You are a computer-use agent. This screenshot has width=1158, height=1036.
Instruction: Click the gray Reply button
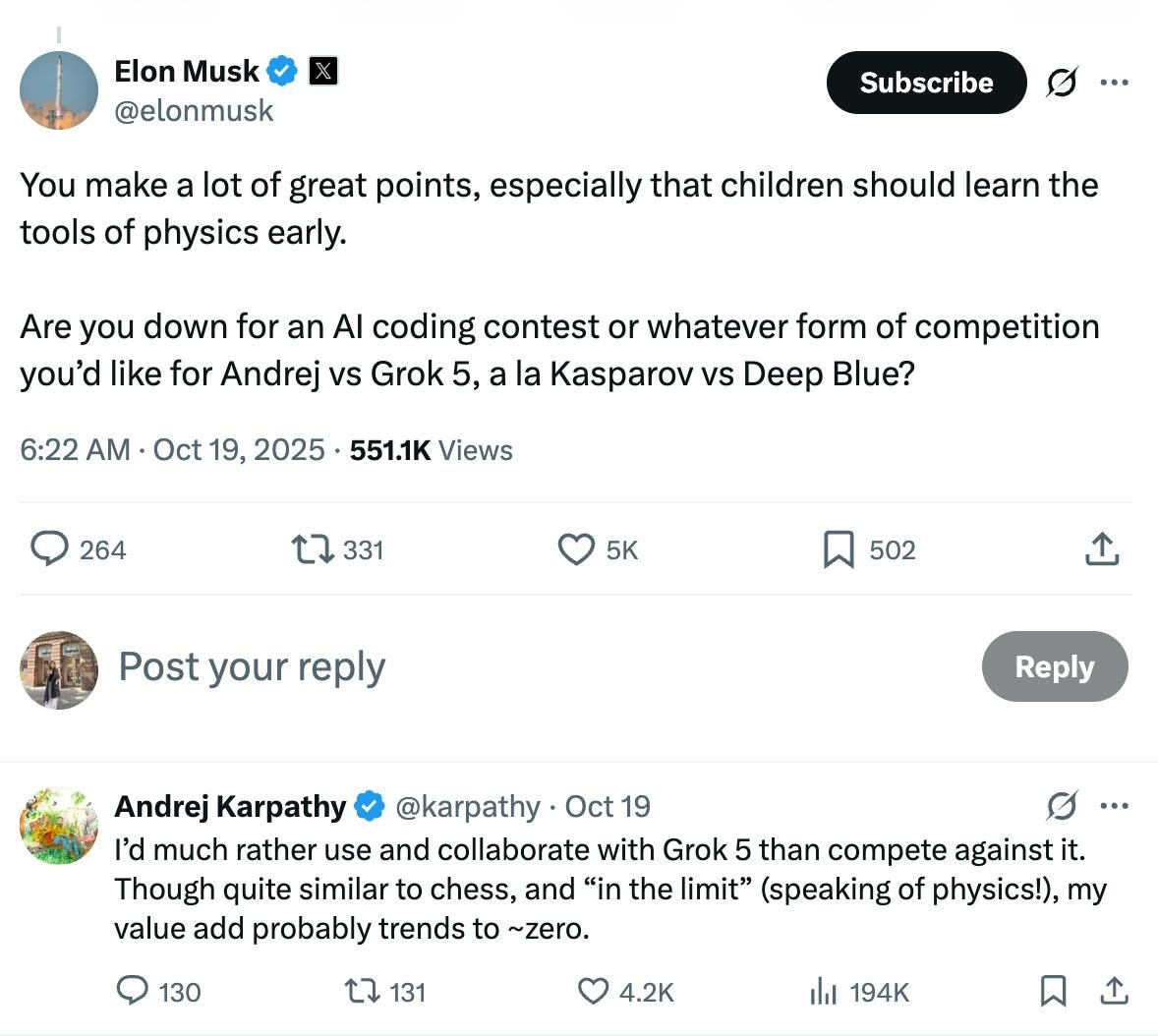(x=1054, y=666)
